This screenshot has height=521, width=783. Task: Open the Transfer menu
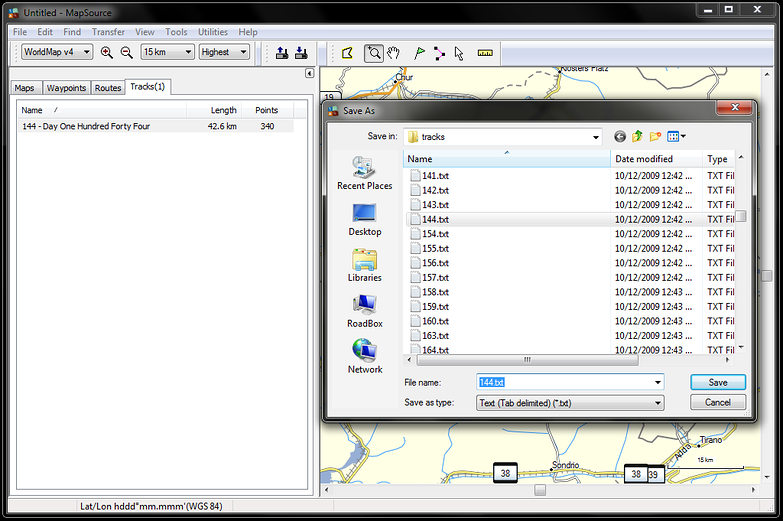pos(108,32)
